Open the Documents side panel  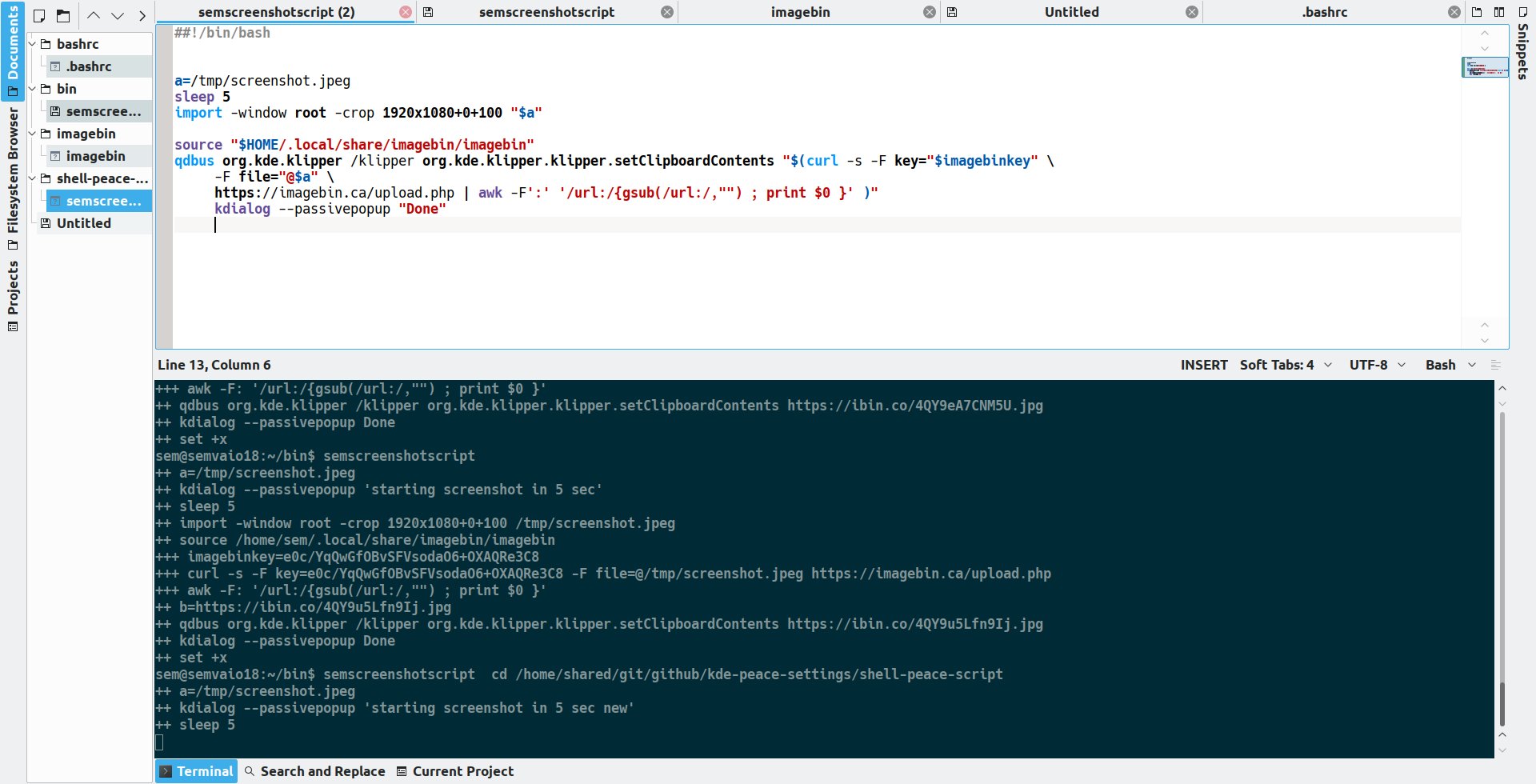tap(13, 50)
